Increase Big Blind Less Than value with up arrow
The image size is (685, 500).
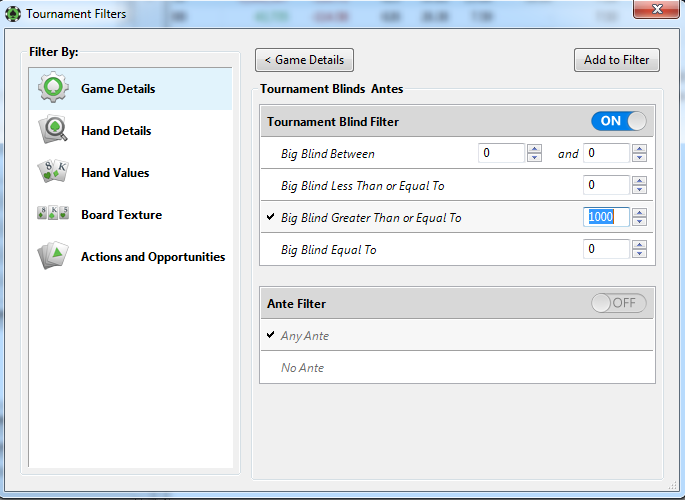pyautogui.click(x=640, y=181)
